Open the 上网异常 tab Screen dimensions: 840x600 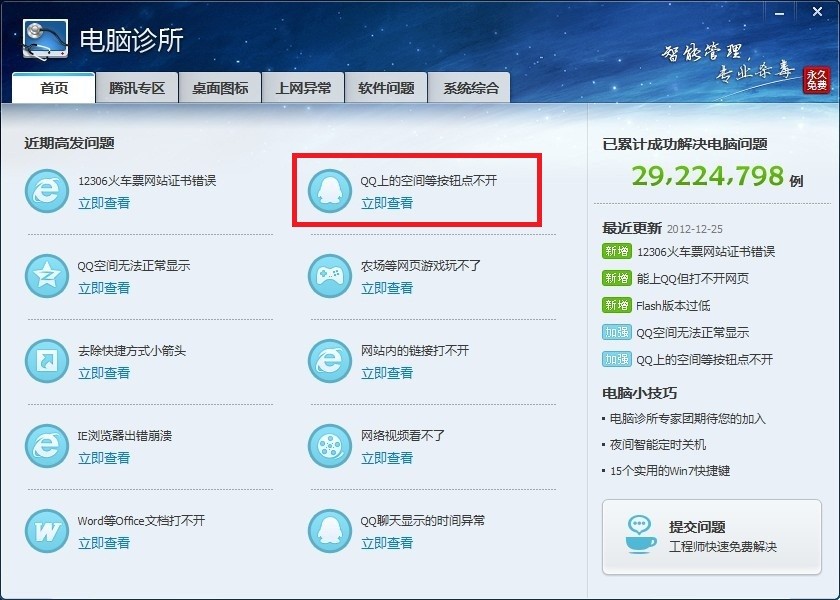[303, 88]
